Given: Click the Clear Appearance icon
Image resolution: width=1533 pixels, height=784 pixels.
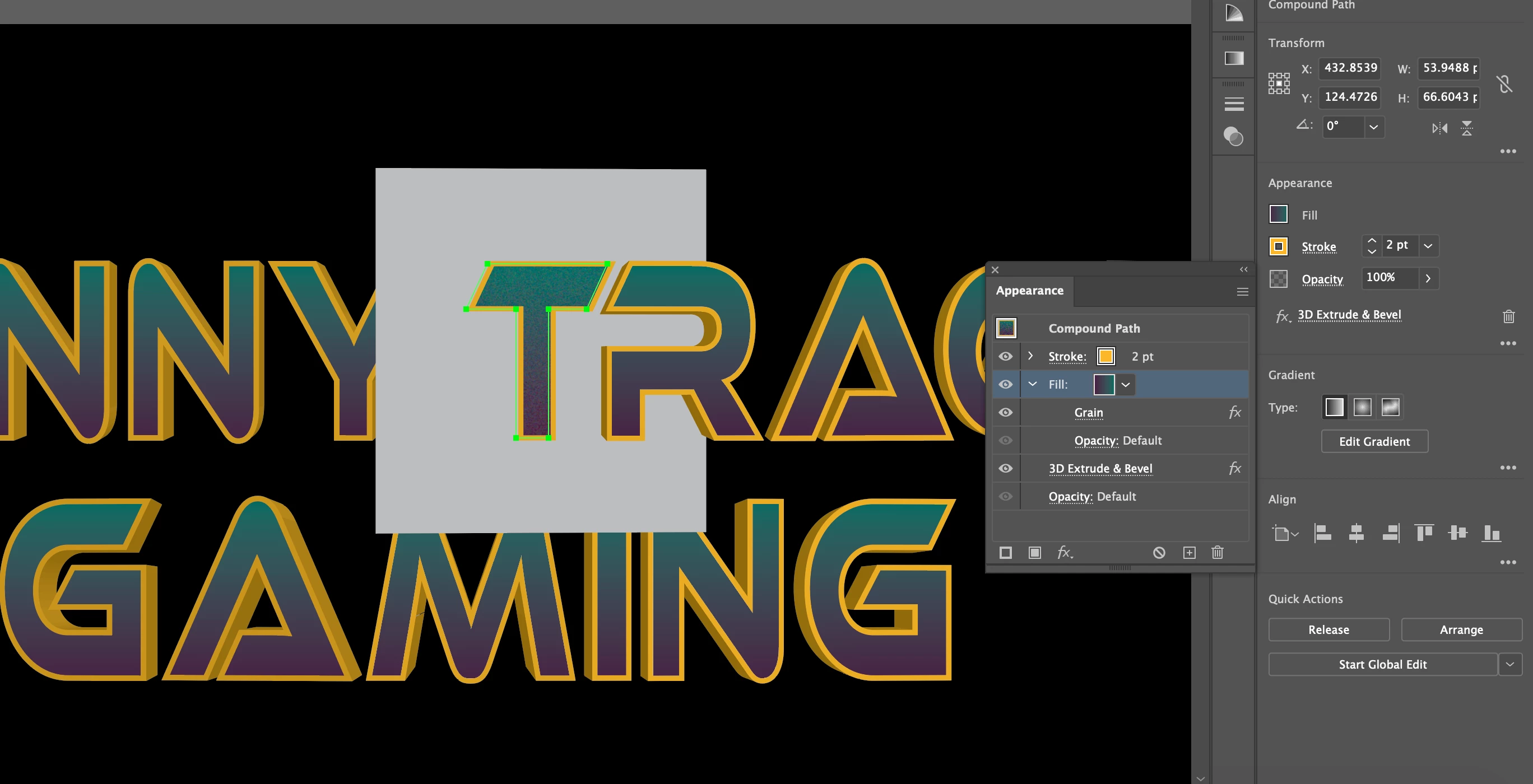Looking at the screenshot, I should pyautogui.click(x=1159, y=553).
